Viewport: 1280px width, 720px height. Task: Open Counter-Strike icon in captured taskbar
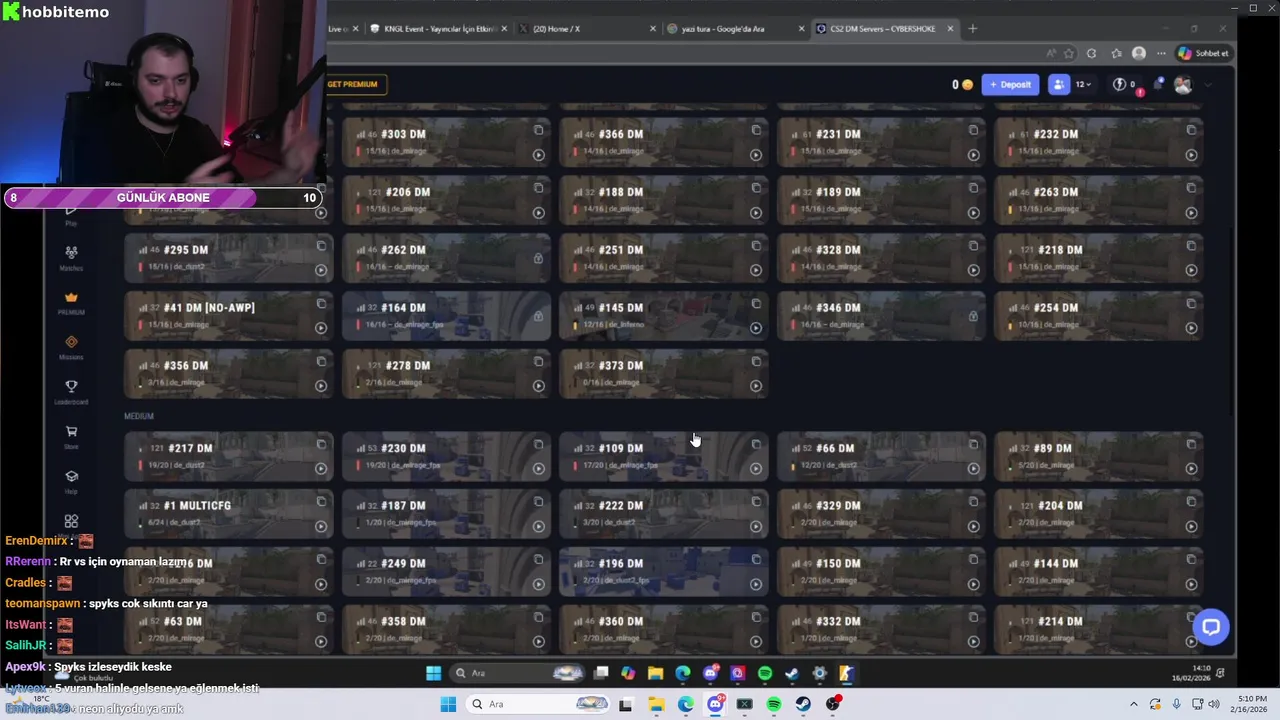[x=846, y=673]
